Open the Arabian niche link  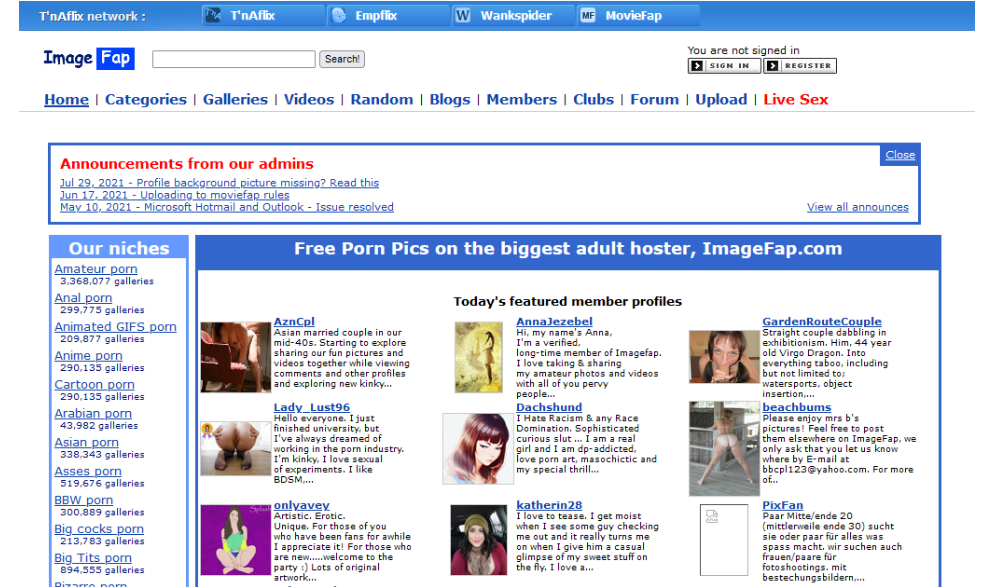click(x=93, y=413)
